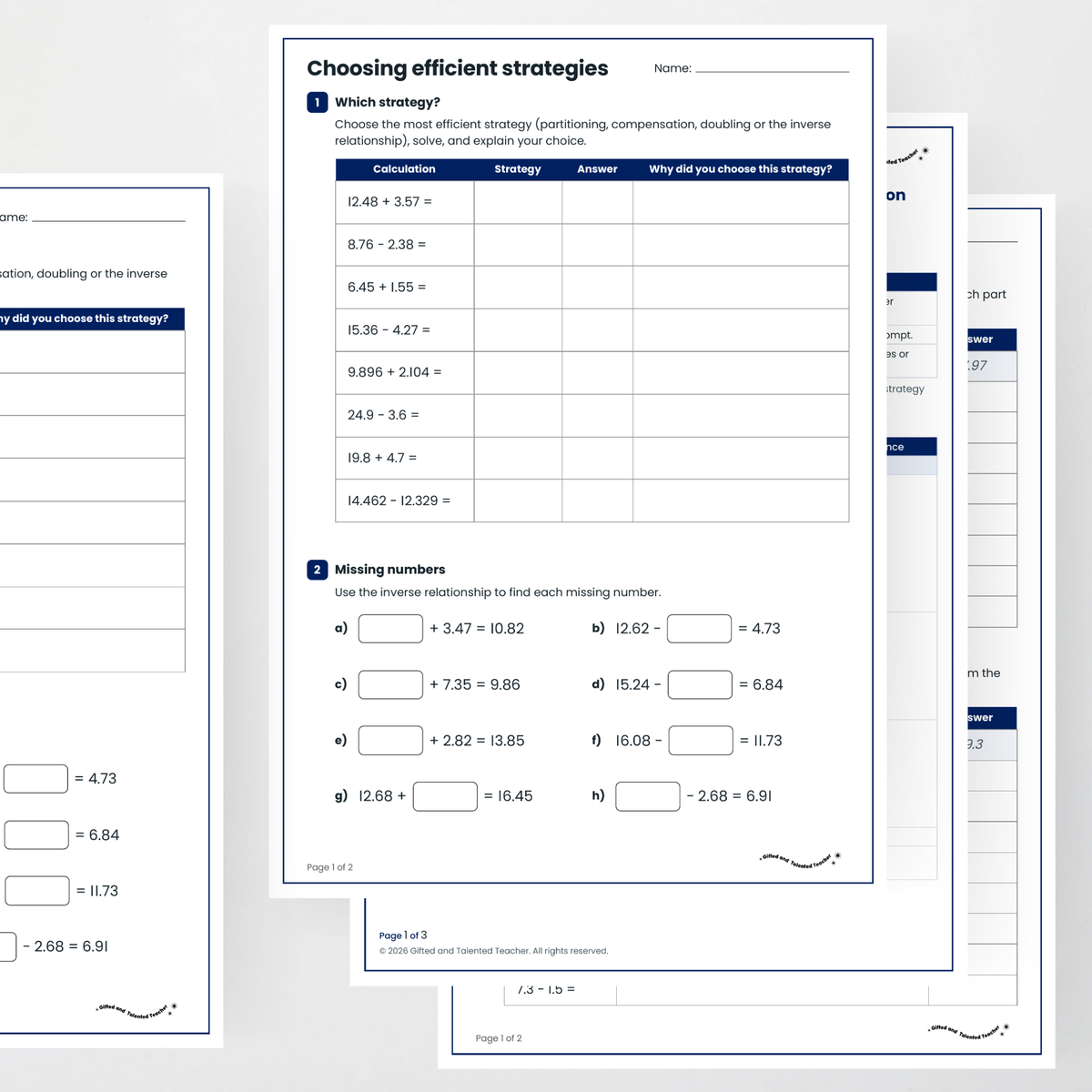Click the Strategy cell for 24.9 - 3.6
The width and height of the screenshot is (1092, 1092).
coord(518,415)
